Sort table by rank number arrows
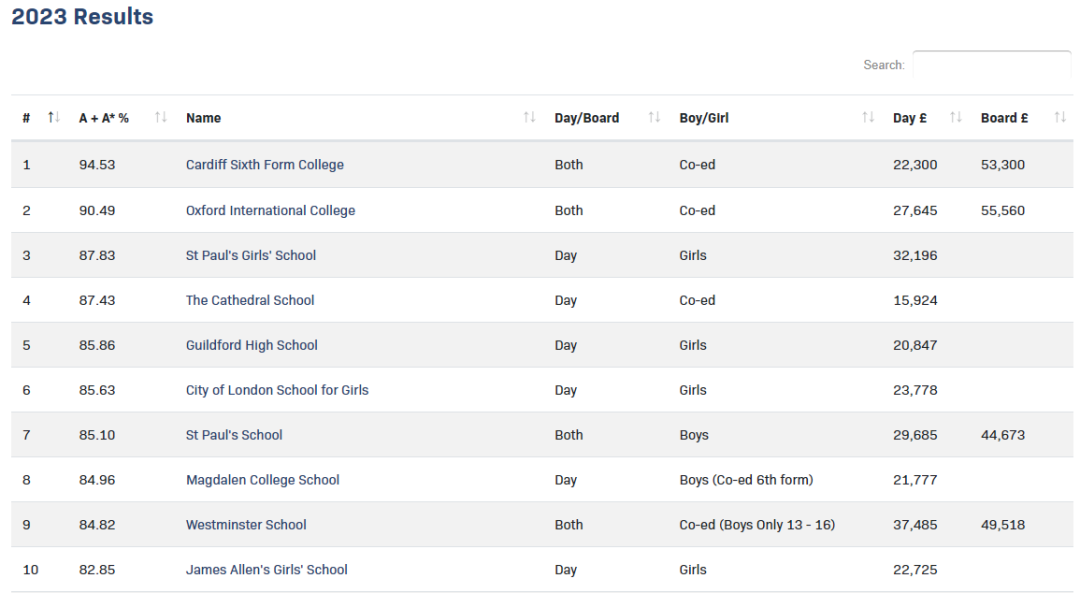 54,118
